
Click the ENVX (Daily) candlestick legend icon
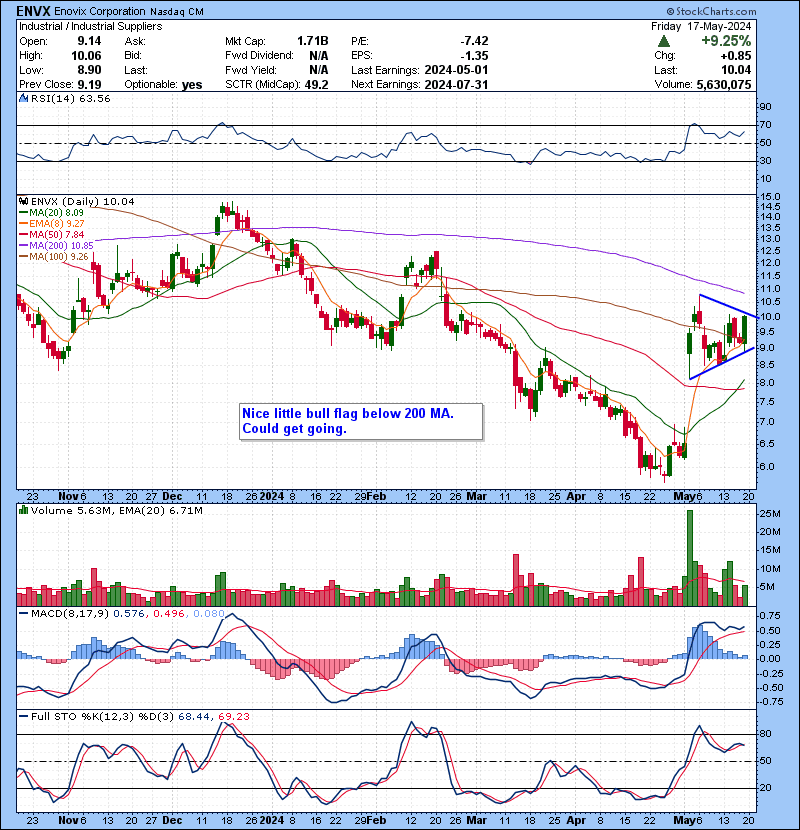coord(23,201)
